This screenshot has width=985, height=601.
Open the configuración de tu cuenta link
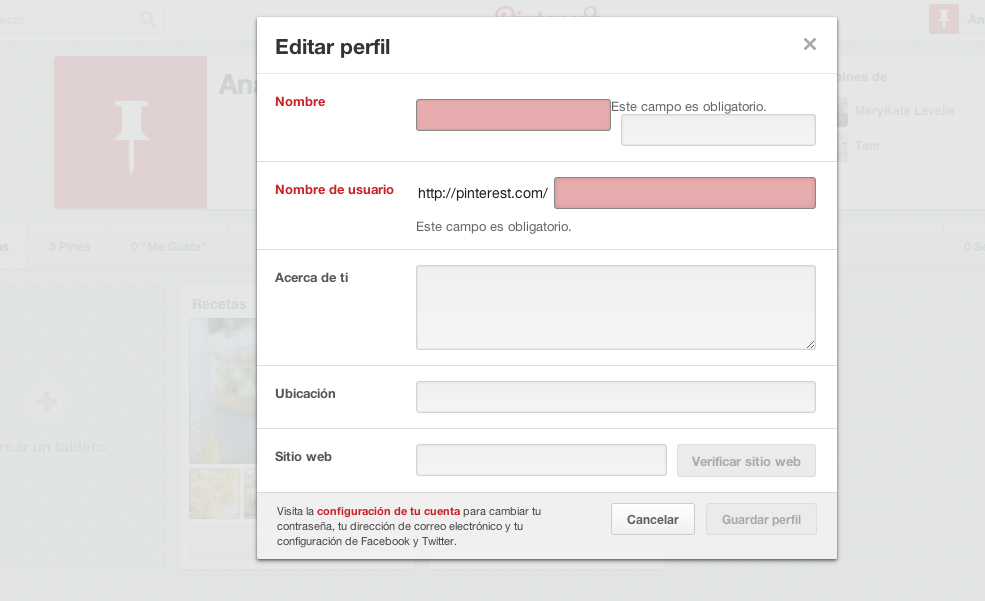coord(388,511)
